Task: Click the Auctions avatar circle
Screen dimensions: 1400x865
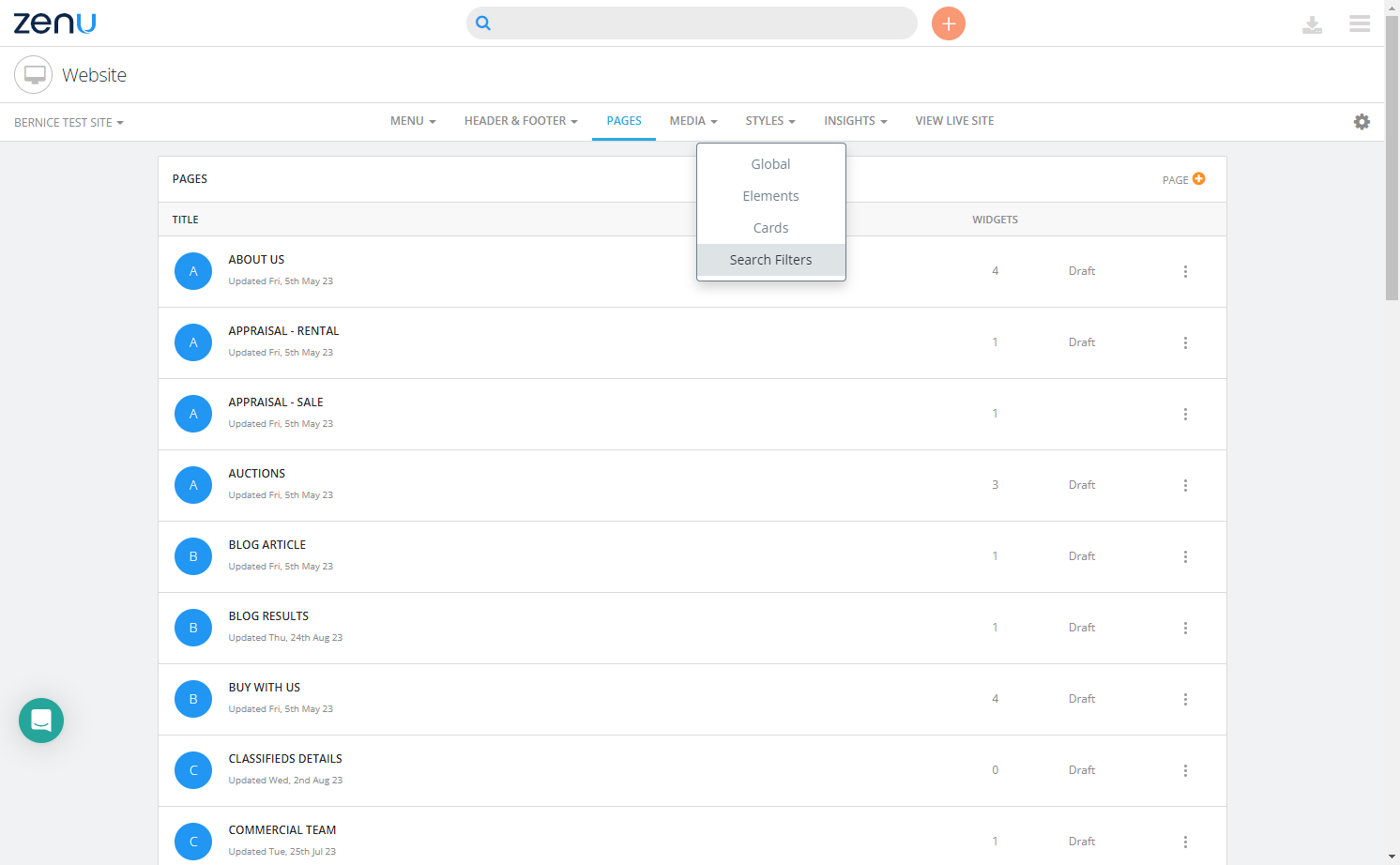Action: point(193,485)
